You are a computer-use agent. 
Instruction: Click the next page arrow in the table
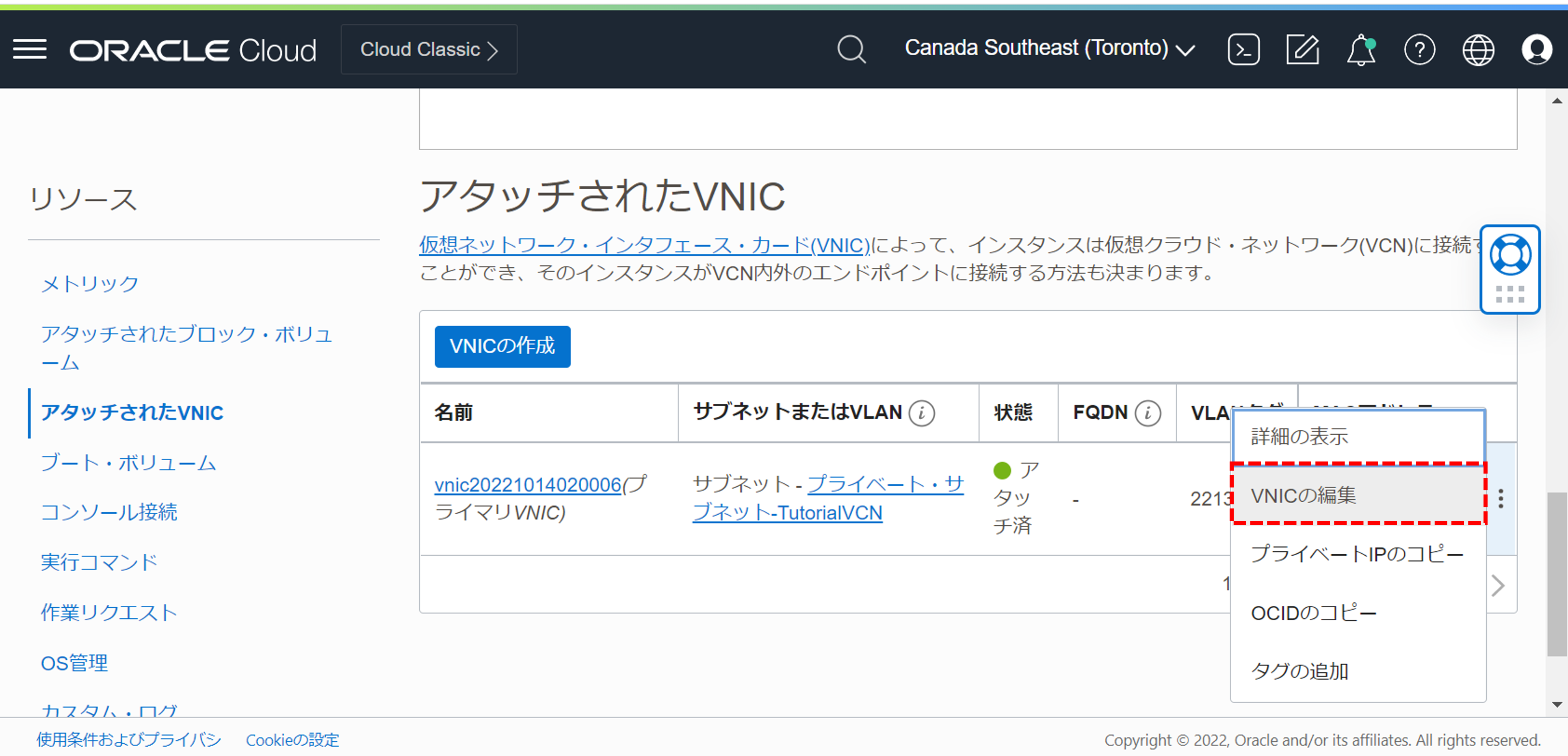click(1499, 585)
